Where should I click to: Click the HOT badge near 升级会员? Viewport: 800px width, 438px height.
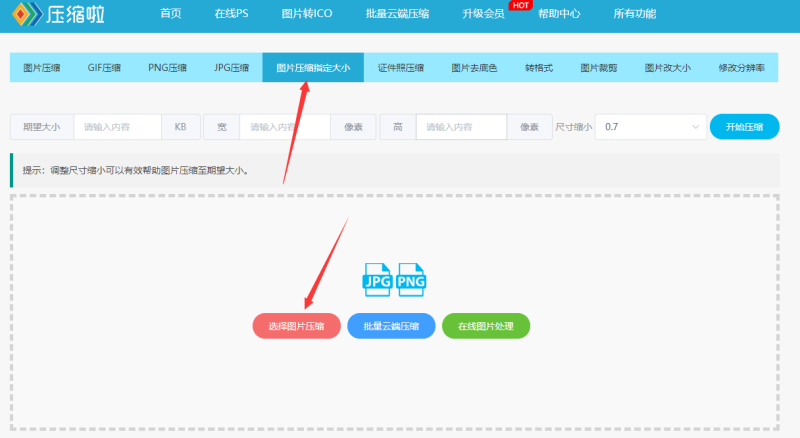tap(520, 6)
